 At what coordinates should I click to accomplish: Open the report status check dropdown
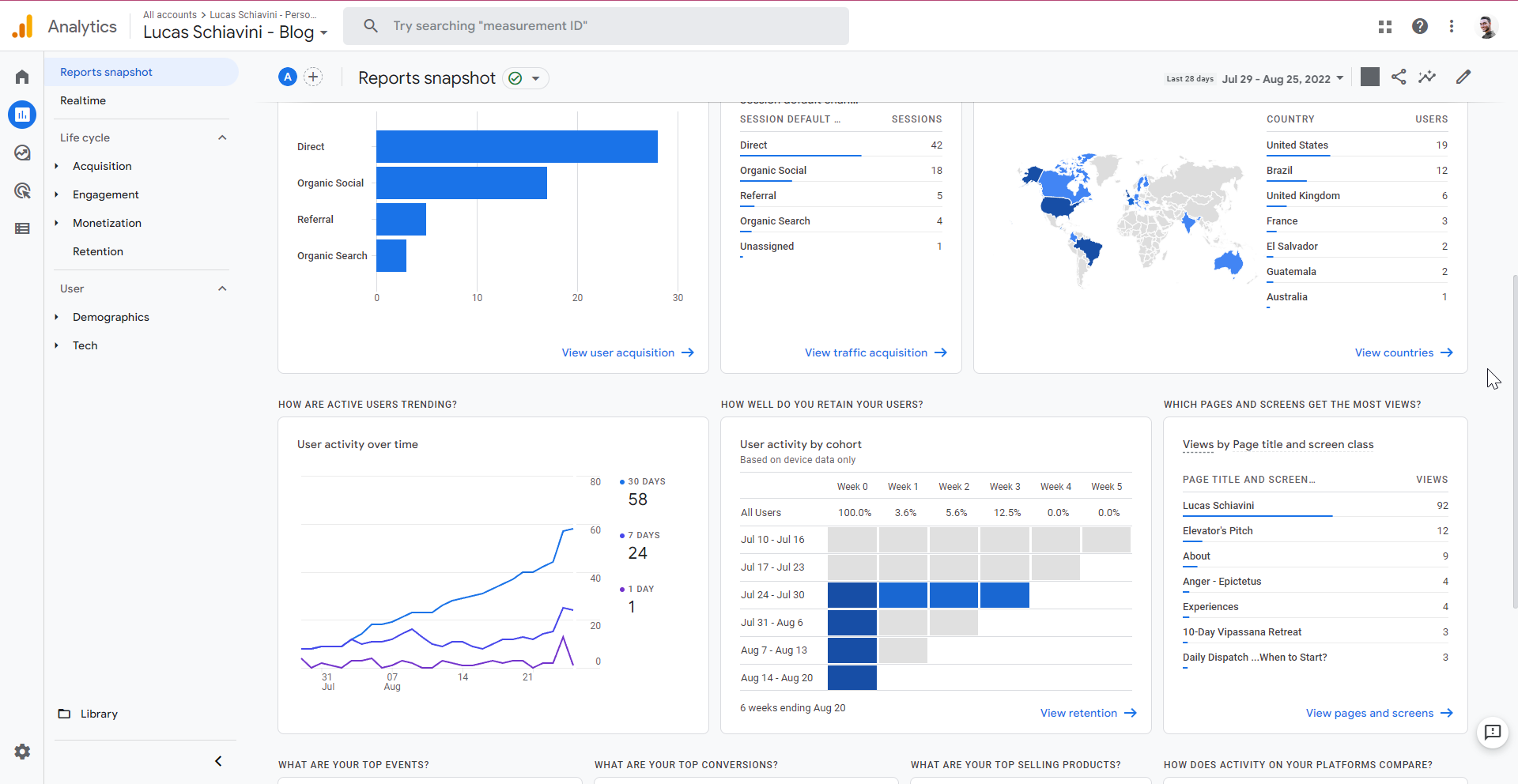tap(526, 78)
